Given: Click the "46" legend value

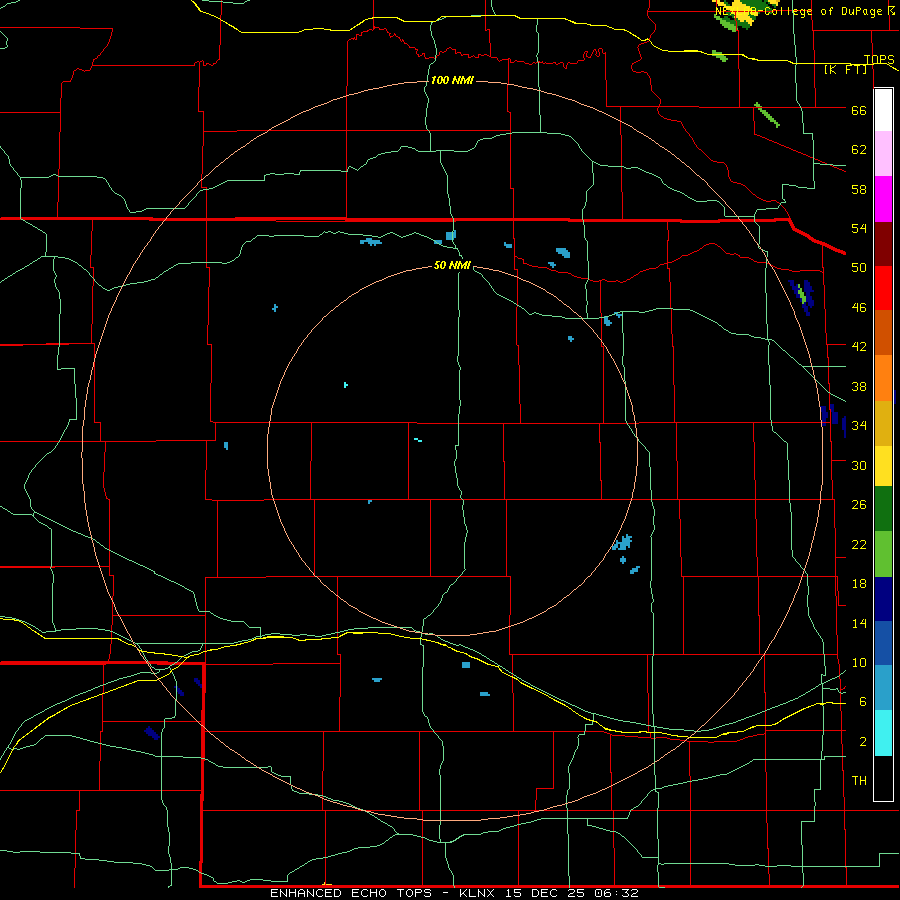Looking at the screenshot, I should pyautogui.click(x=859, y=308).
